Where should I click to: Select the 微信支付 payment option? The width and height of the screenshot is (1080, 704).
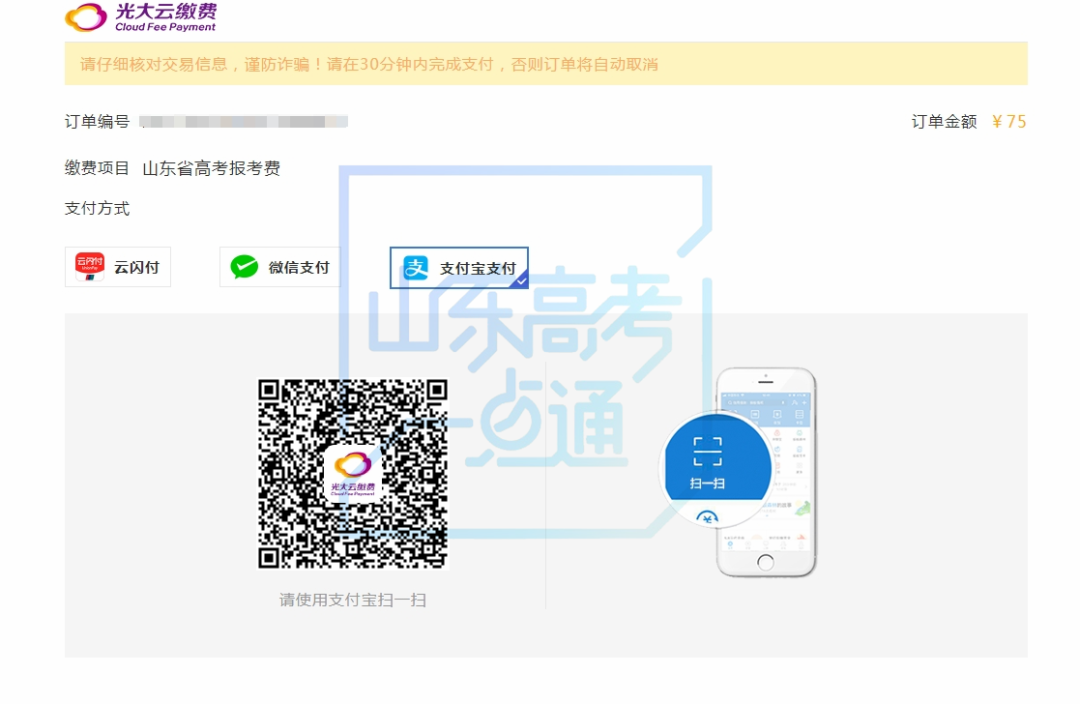280,267
